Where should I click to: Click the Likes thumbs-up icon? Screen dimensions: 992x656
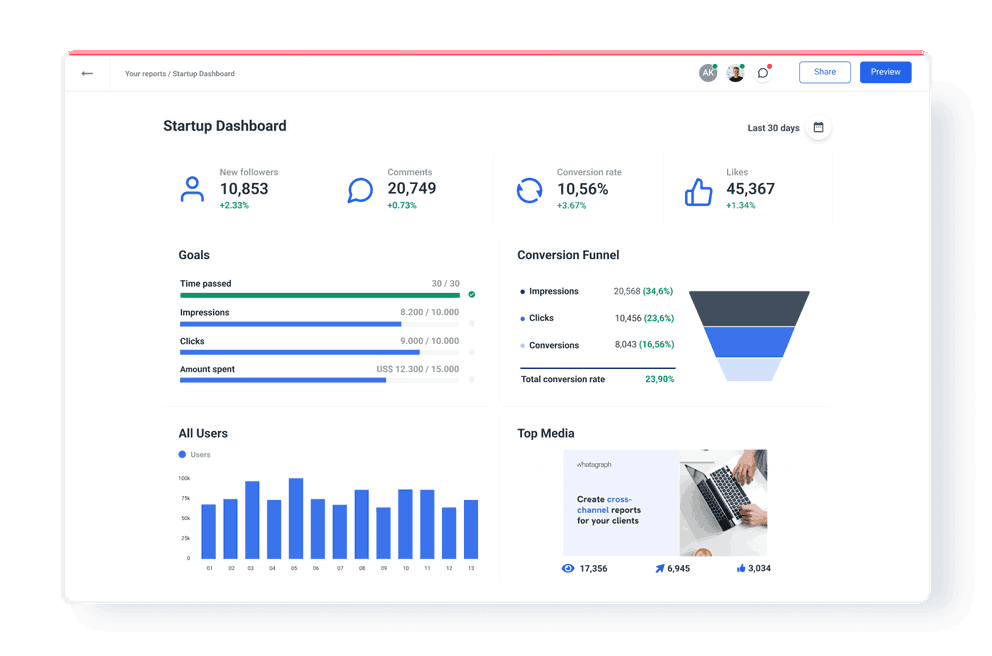click(x=699, y=189)
